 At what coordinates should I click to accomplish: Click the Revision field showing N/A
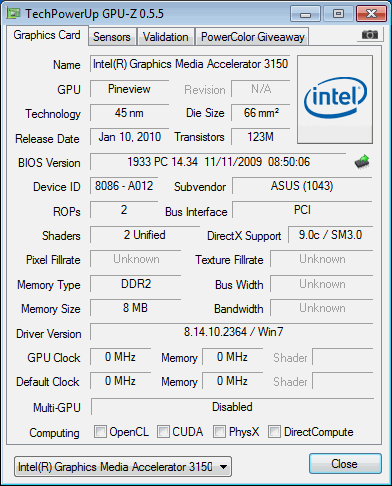[261, 89]
